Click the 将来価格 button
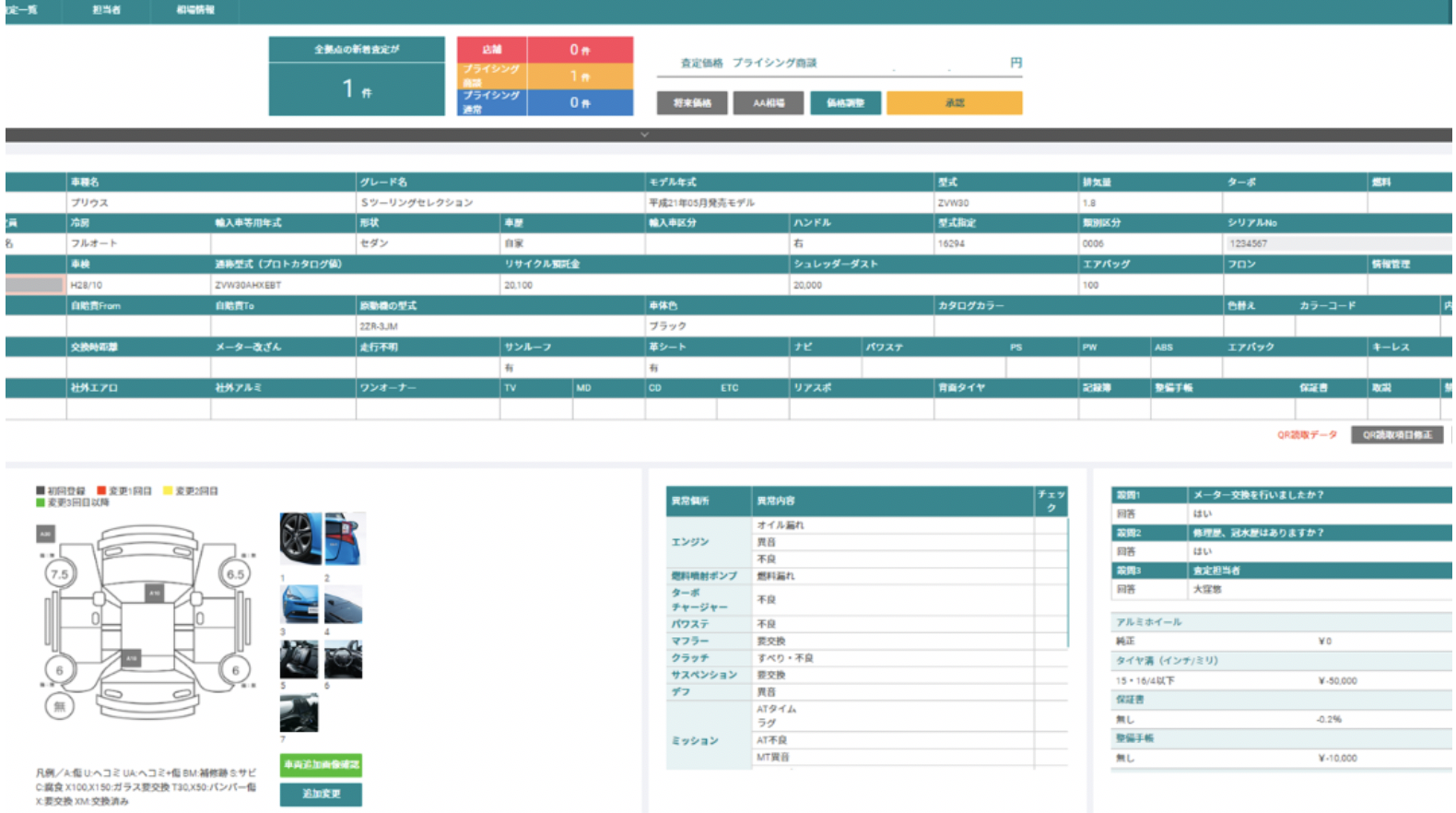 click(x=692, y=103)
